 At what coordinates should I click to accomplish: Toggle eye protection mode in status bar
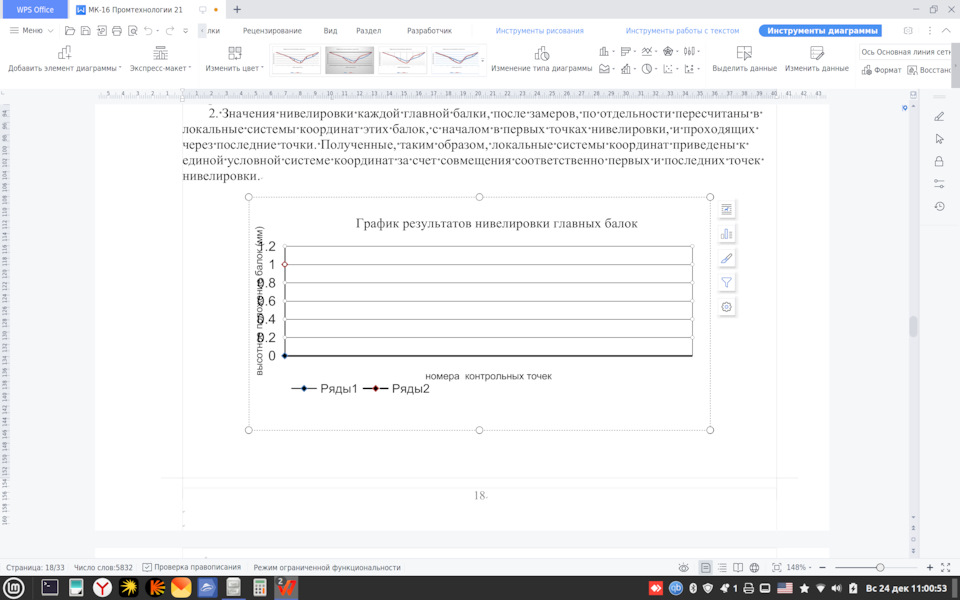(684, 568)
